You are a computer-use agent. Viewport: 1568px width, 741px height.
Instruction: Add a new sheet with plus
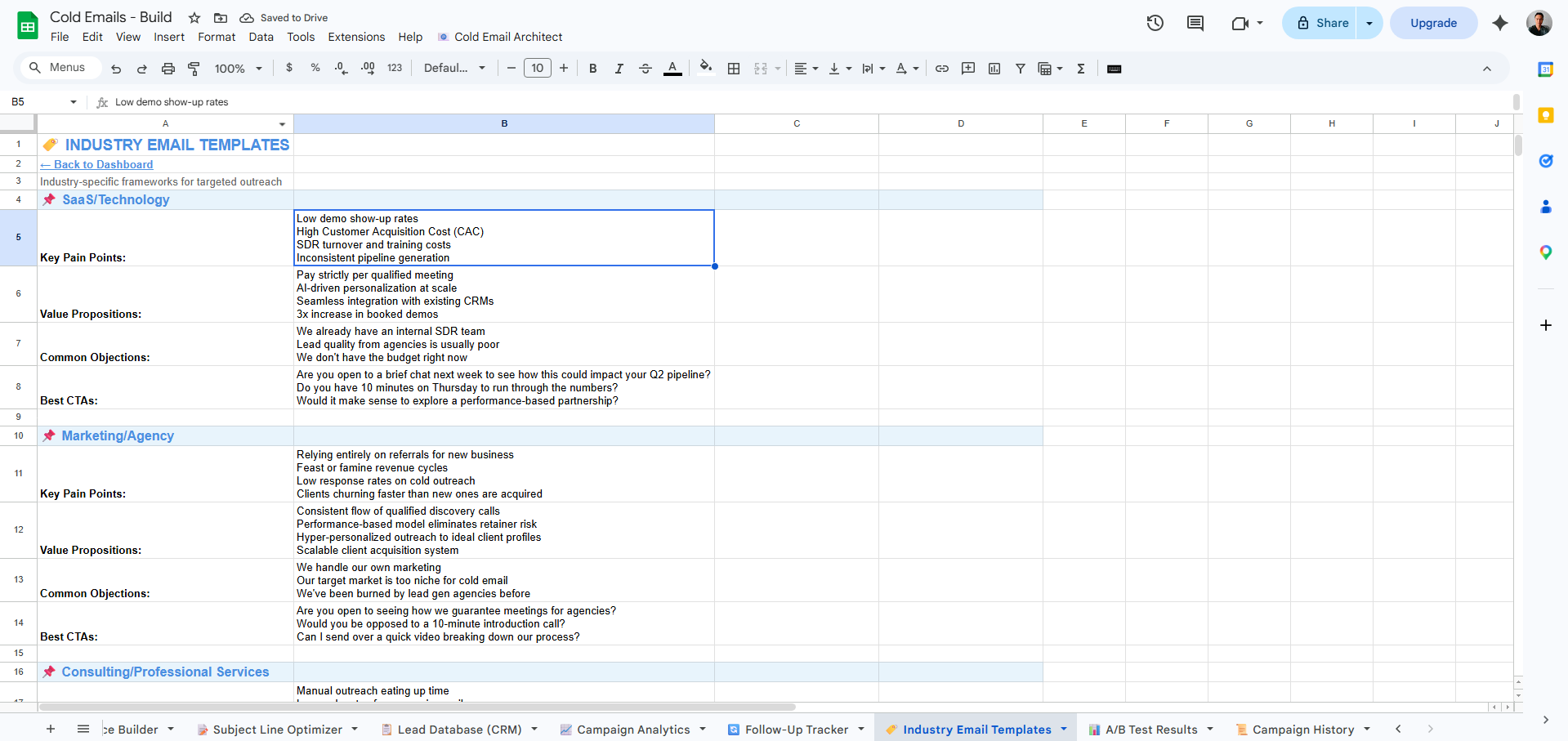(51, 729)
